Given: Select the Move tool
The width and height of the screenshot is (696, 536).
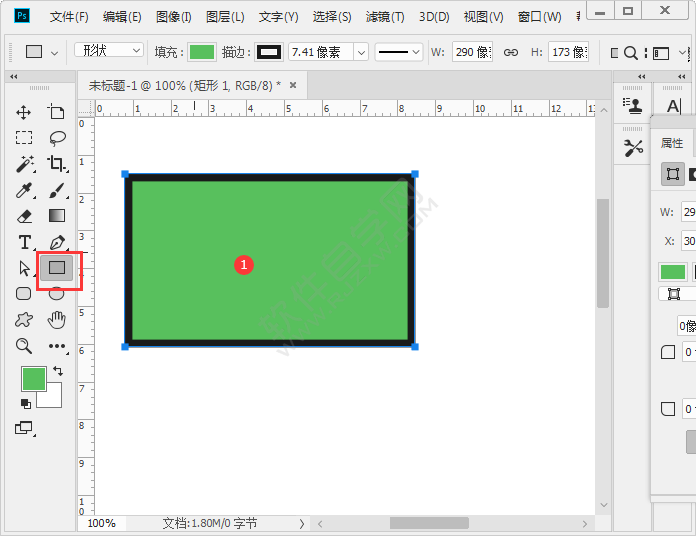Looking at the screenshot, I should point(24,112).
